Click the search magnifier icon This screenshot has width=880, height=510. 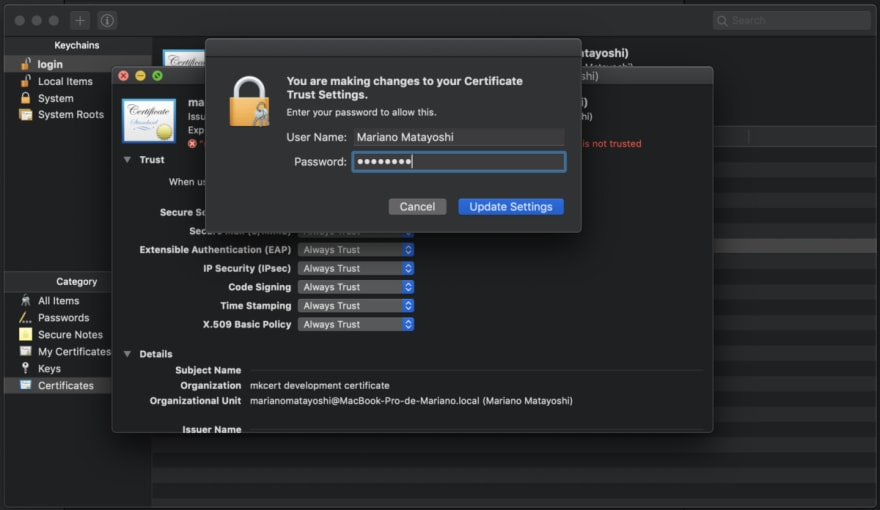point(722,21)
